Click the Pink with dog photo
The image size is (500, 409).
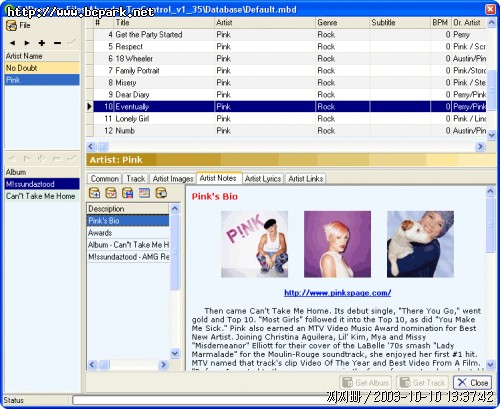coord(420,244)
